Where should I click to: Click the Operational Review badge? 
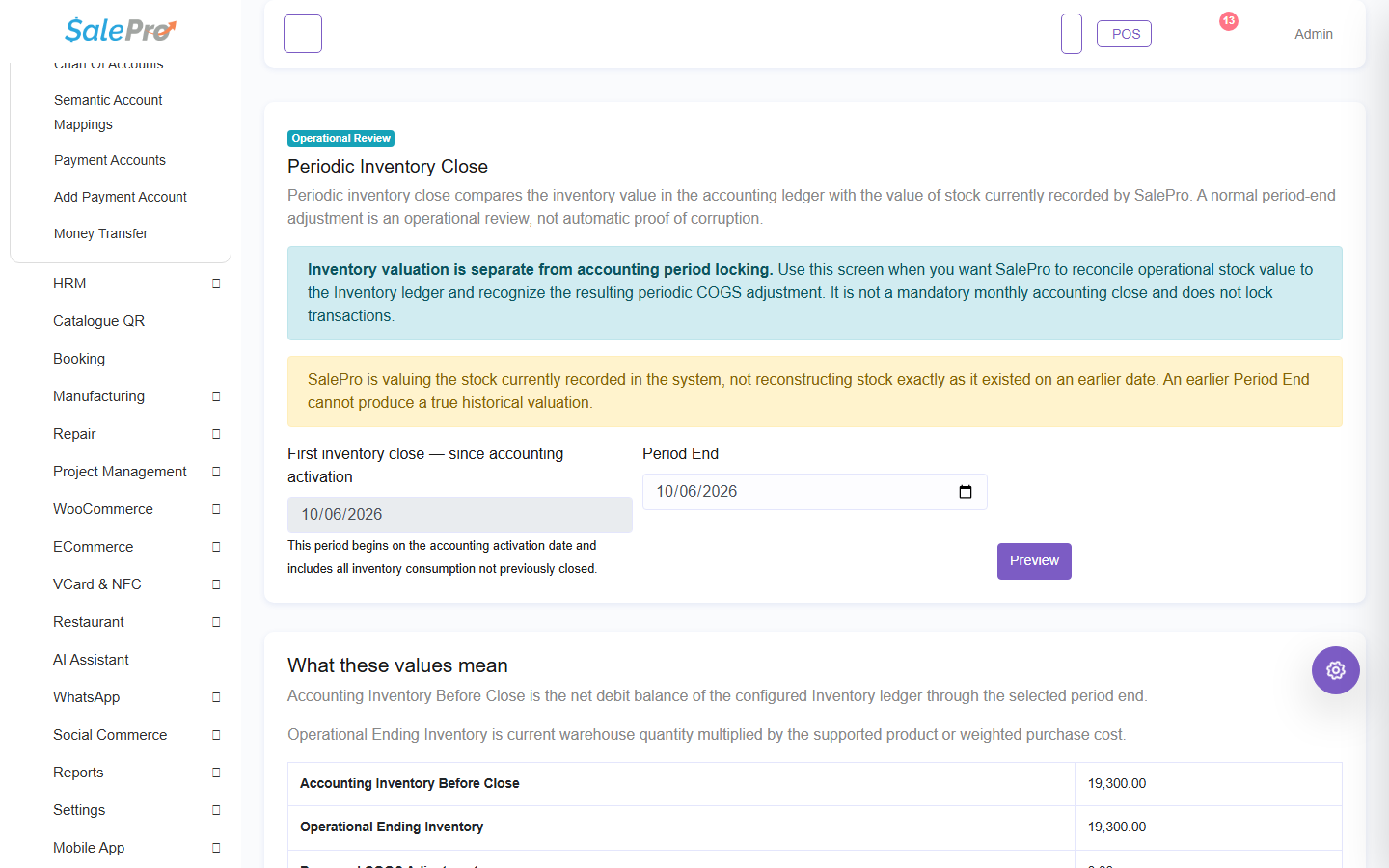click(341, 138)
